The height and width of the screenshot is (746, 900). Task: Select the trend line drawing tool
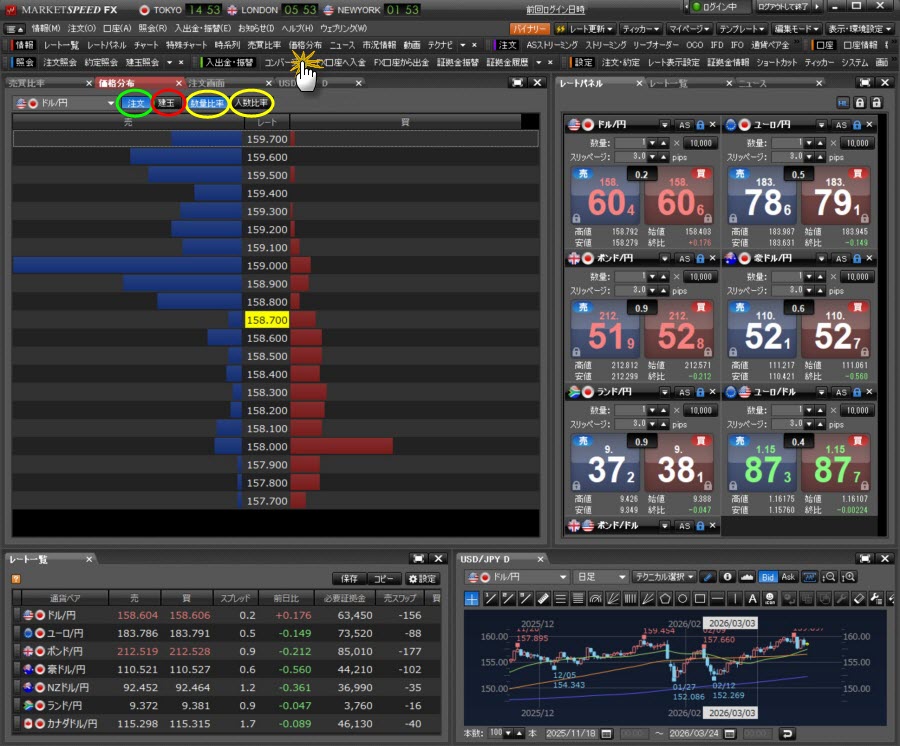pos(490,599)
